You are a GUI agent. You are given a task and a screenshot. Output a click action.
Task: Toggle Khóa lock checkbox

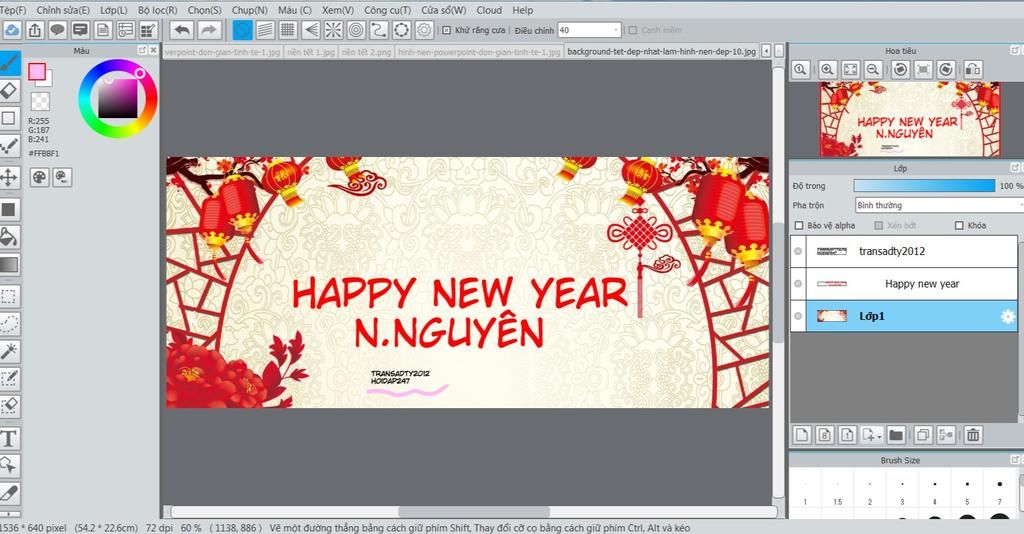pos(959,225)
